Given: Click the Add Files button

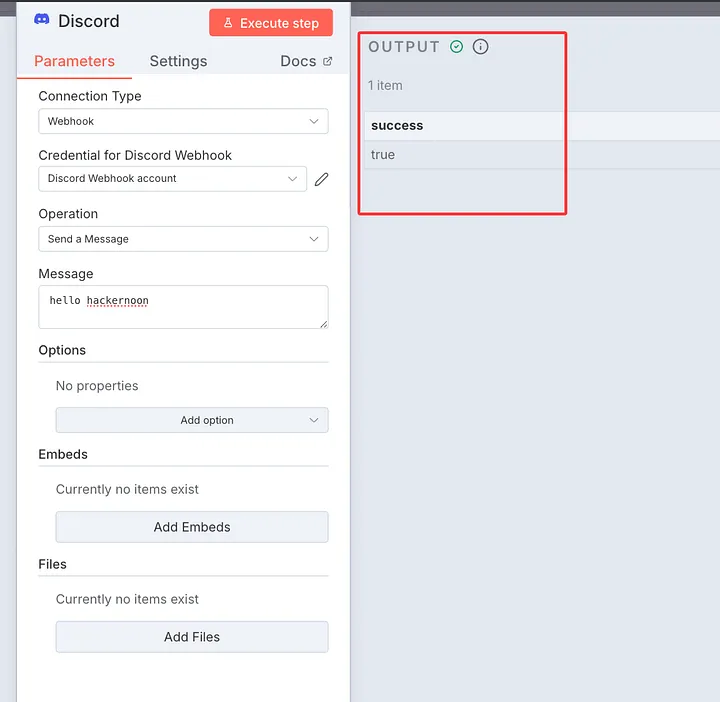Looking at the screenshot, I should click(192, 637).
